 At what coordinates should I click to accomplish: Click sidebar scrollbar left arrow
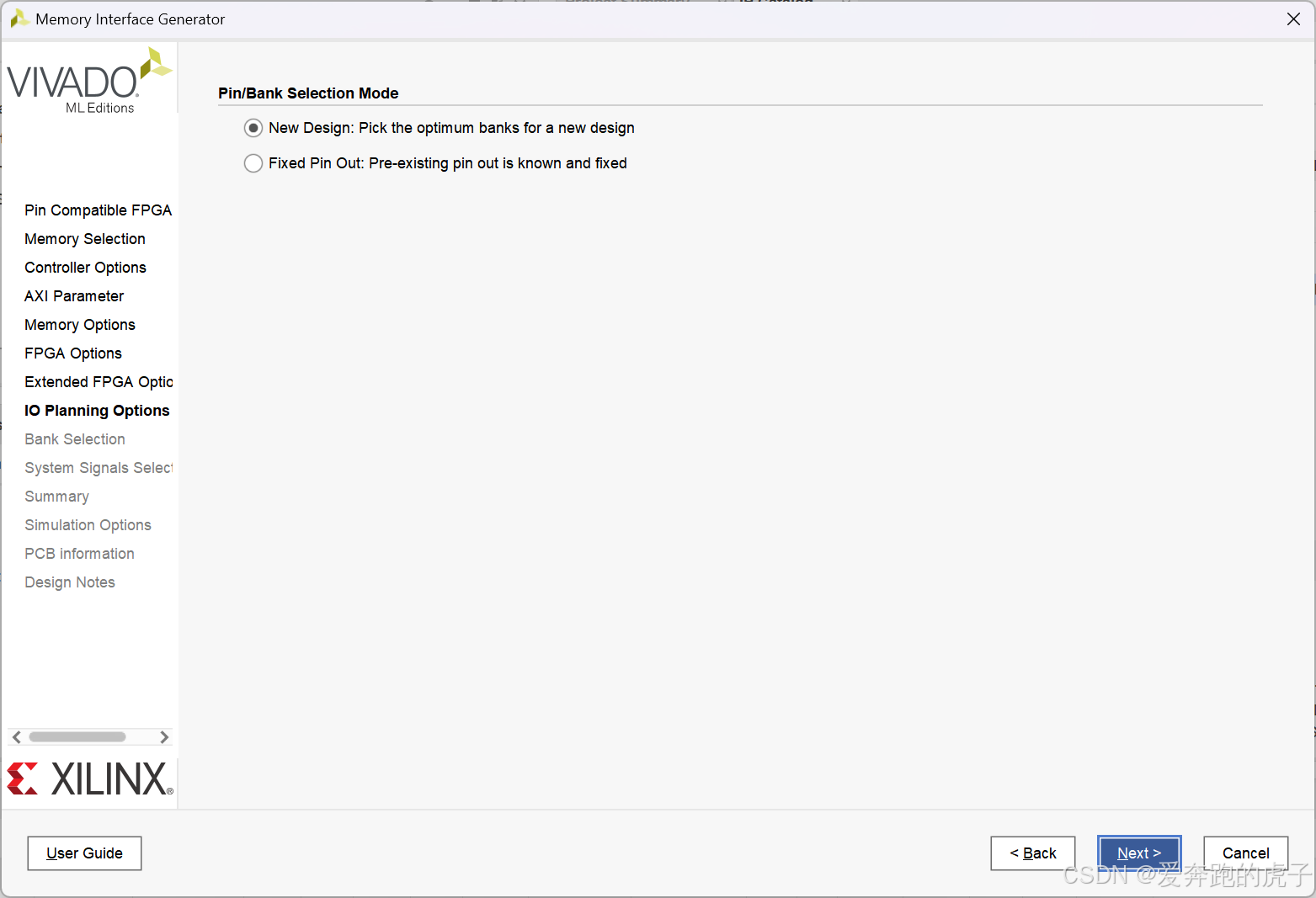(x=17, y=737)
